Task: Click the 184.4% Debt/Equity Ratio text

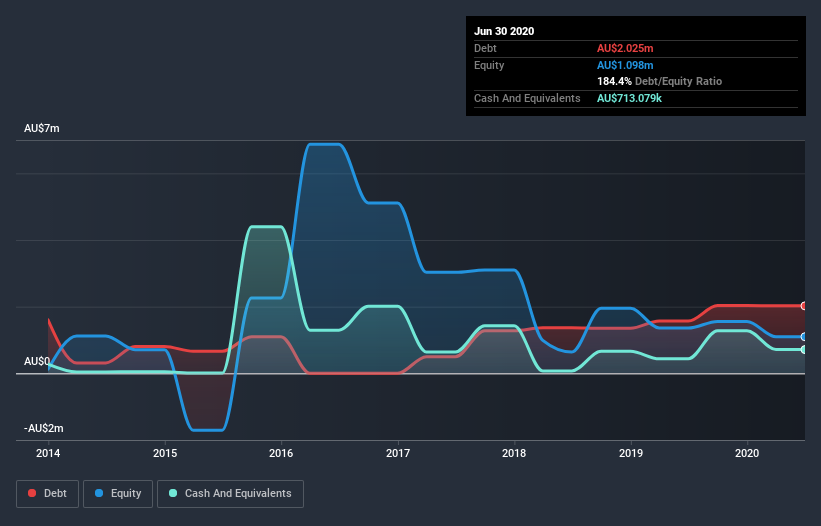Action: 660,82
